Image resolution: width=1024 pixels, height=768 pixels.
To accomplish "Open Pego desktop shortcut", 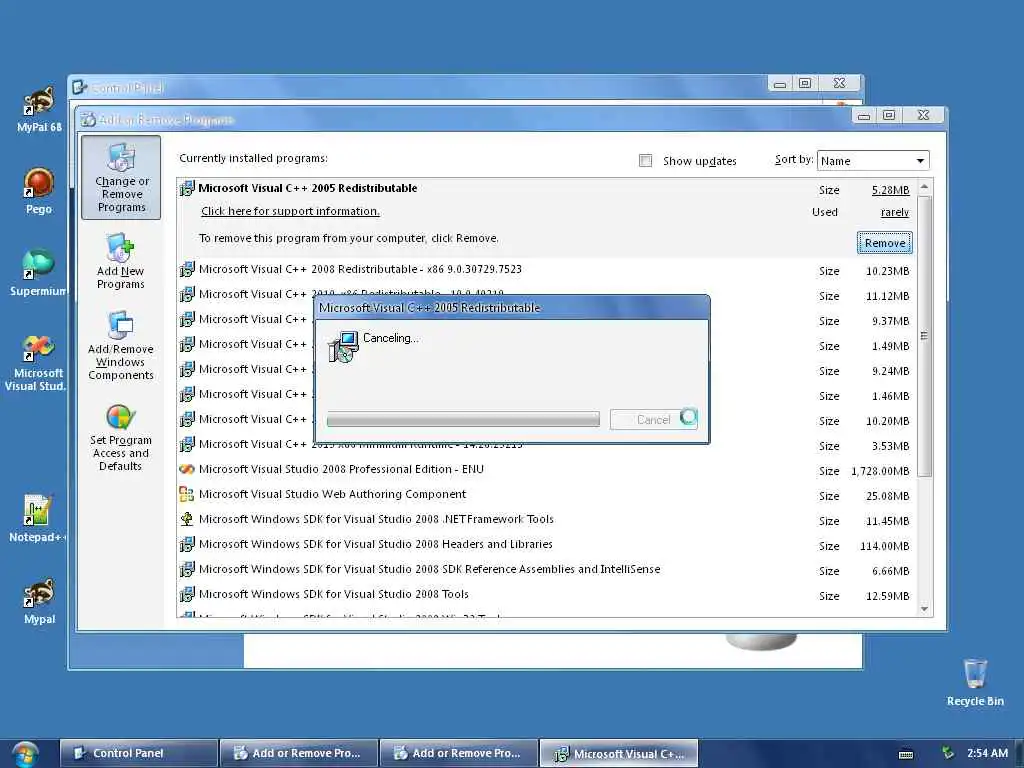I will [39, 191].
